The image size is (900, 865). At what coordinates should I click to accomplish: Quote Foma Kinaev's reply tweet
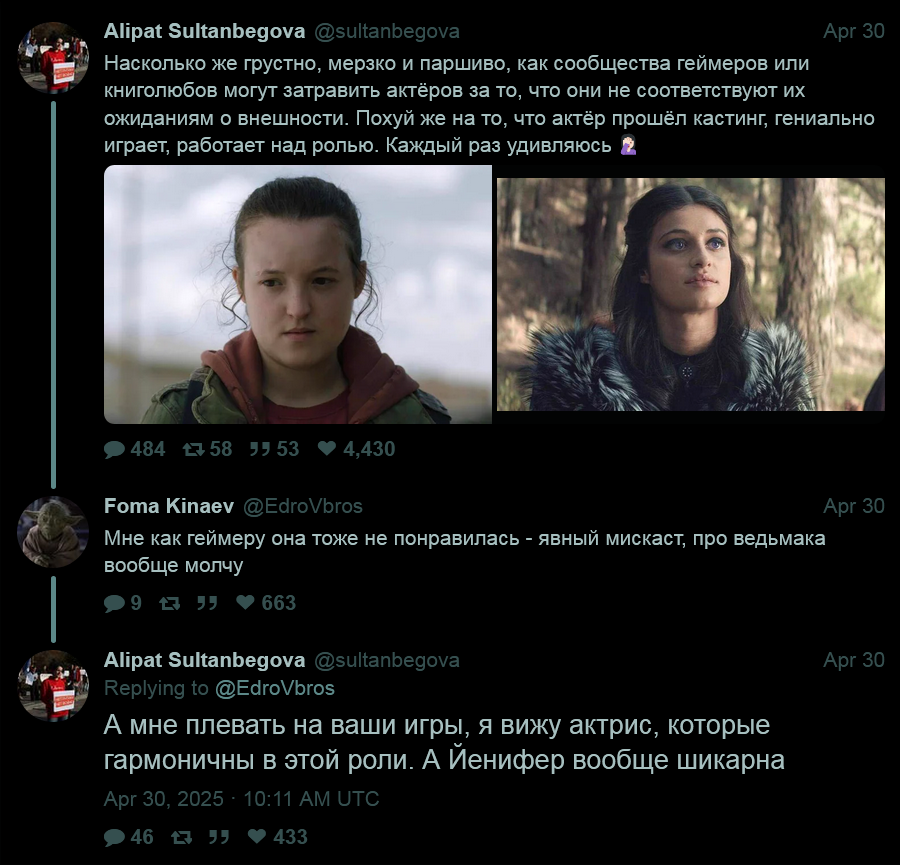[207, 603]
